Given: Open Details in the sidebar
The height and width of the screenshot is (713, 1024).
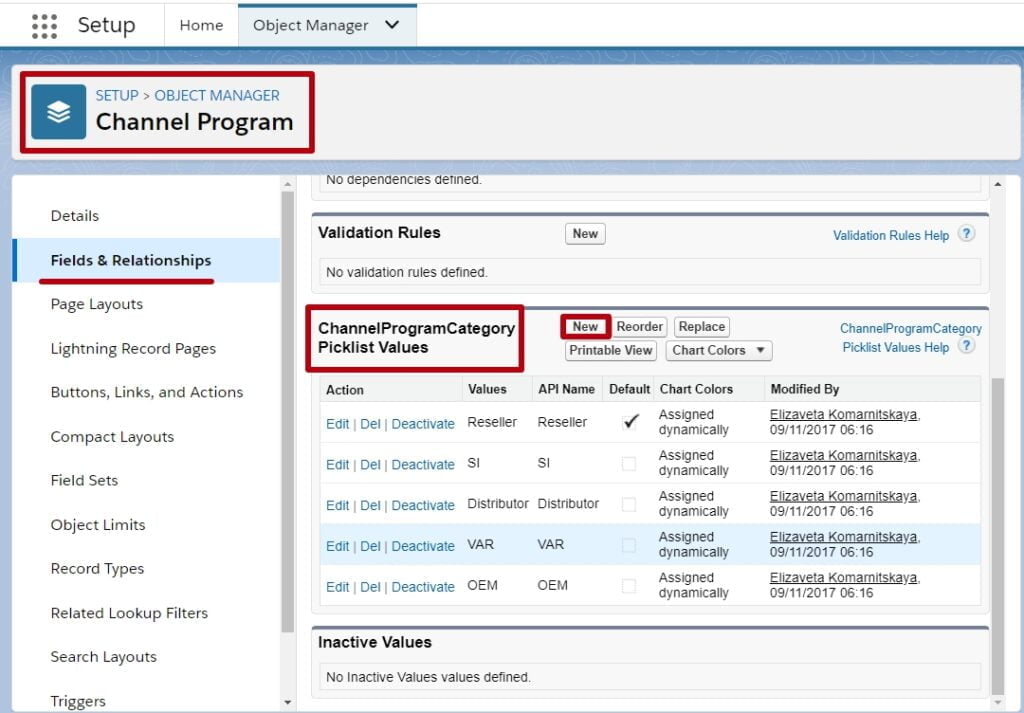Looking at the screenshot, I should pyautogui.click(x=74, y=216).
